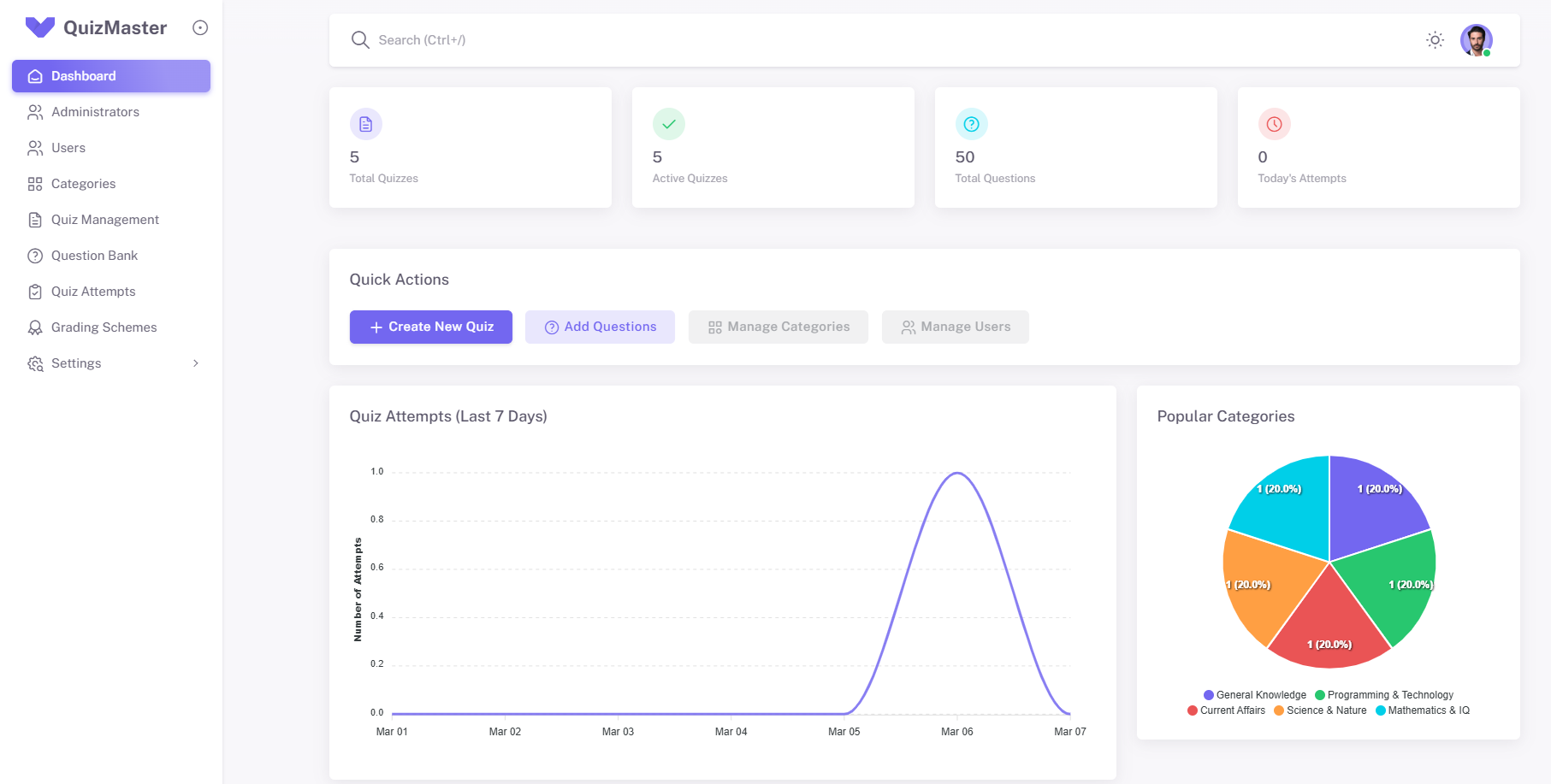Open the user avatar profile menu
This screenshot has height=784, width=1551.
point(1477,40)
